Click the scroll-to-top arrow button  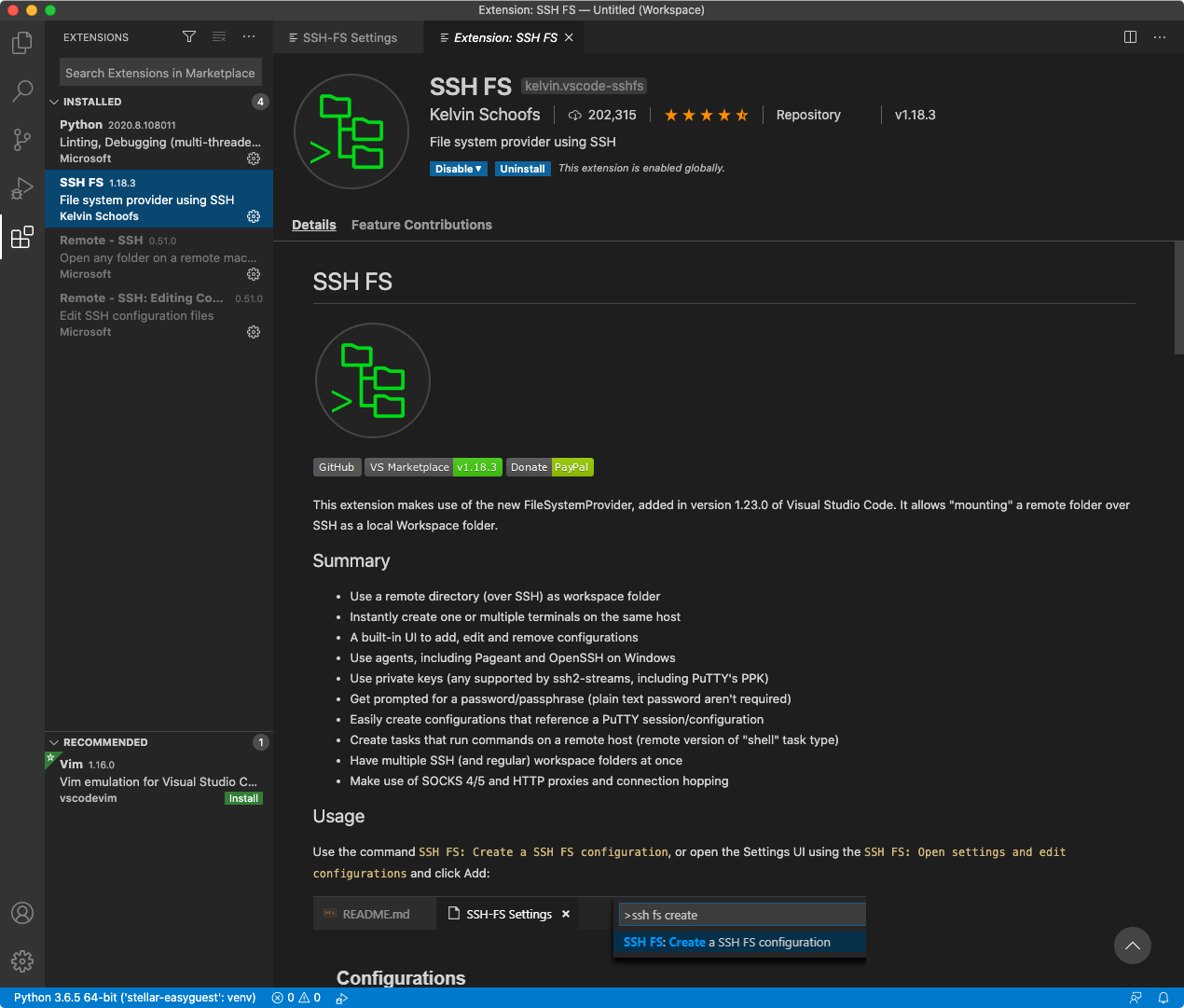point(1132,946)
